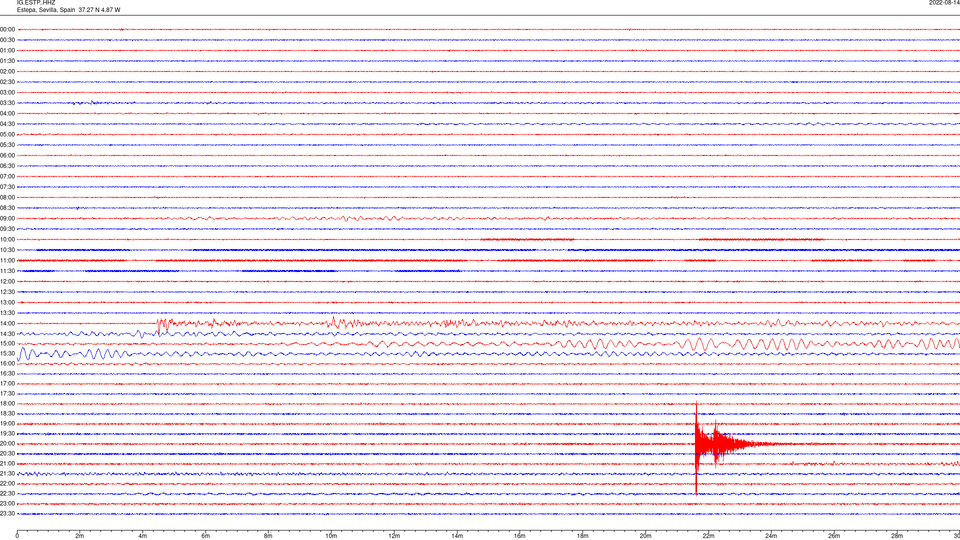Select the 01:00 row label
960x540 pixels.
tap(7, 51)
